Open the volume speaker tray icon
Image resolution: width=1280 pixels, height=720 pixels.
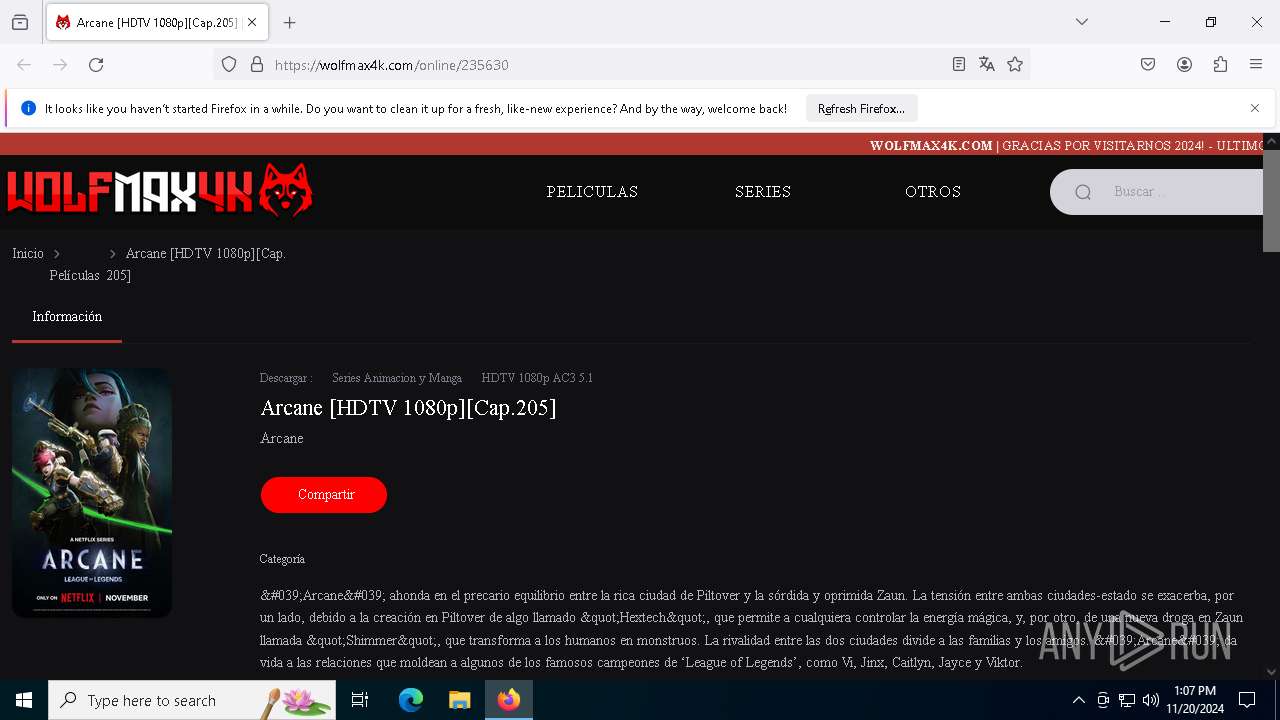point(1151,700)
